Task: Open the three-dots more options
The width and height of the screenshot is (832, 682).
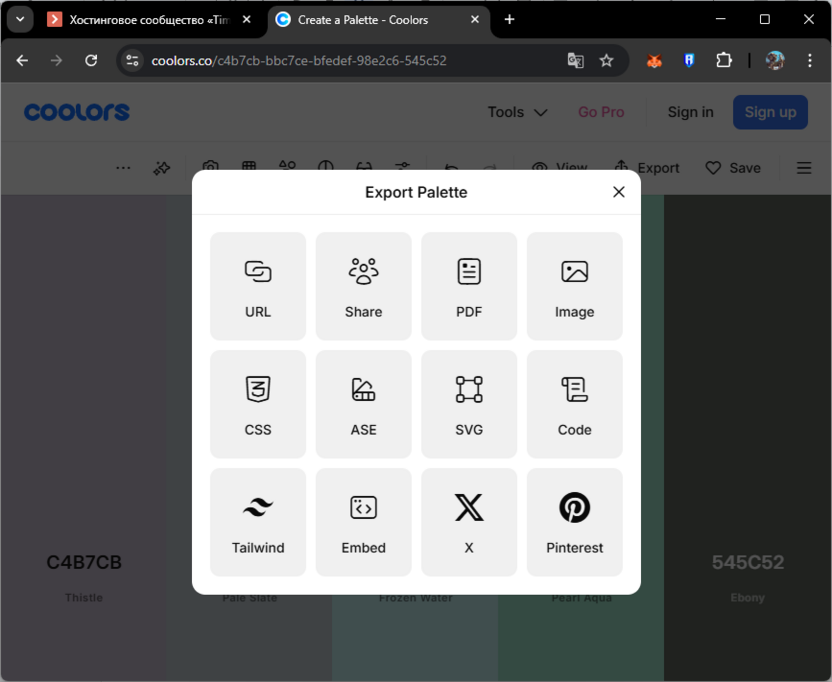Action: (x=123, y=168)
